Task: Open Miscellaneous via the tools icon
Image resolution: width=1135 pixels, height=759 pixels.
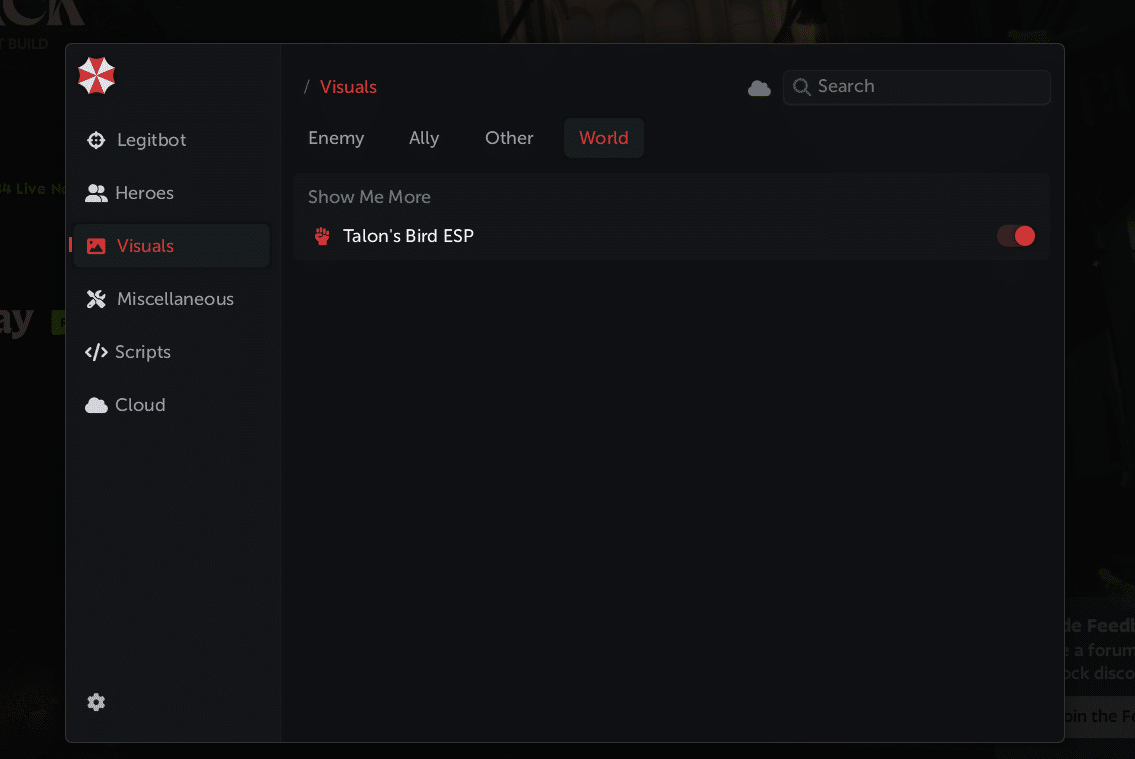Action: [x=96, y=299]
